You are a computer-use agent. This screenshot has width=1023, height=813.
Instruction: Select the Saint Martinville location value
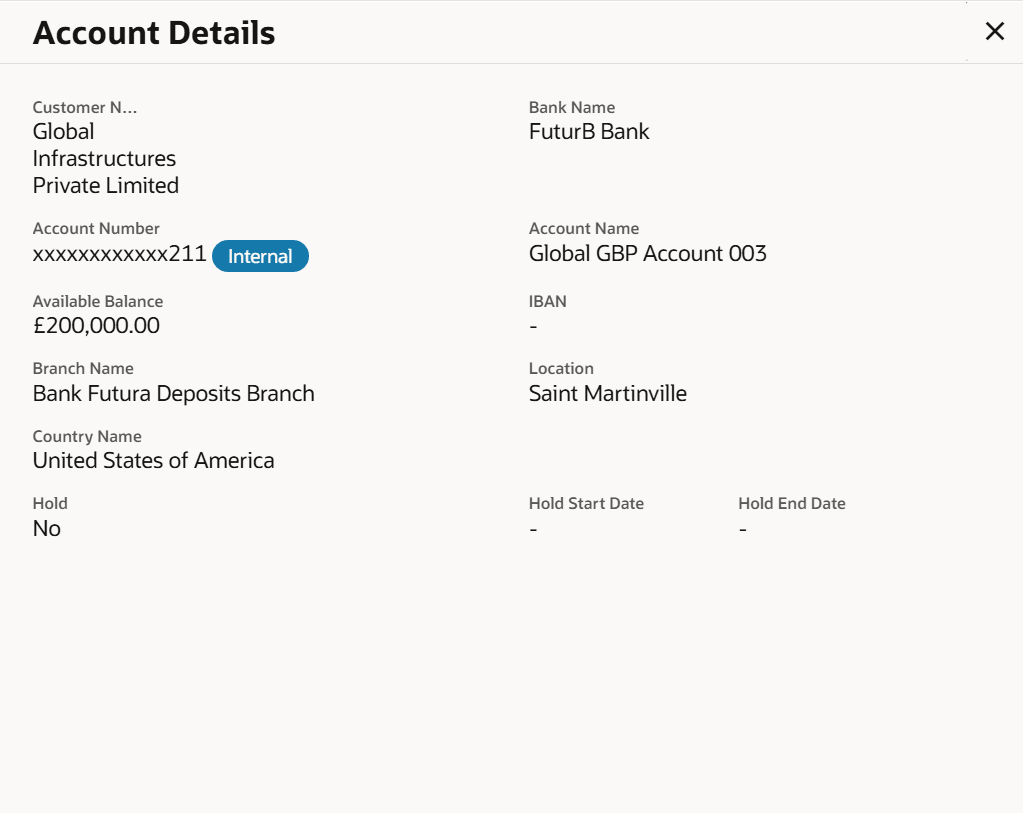coord(607,394)
